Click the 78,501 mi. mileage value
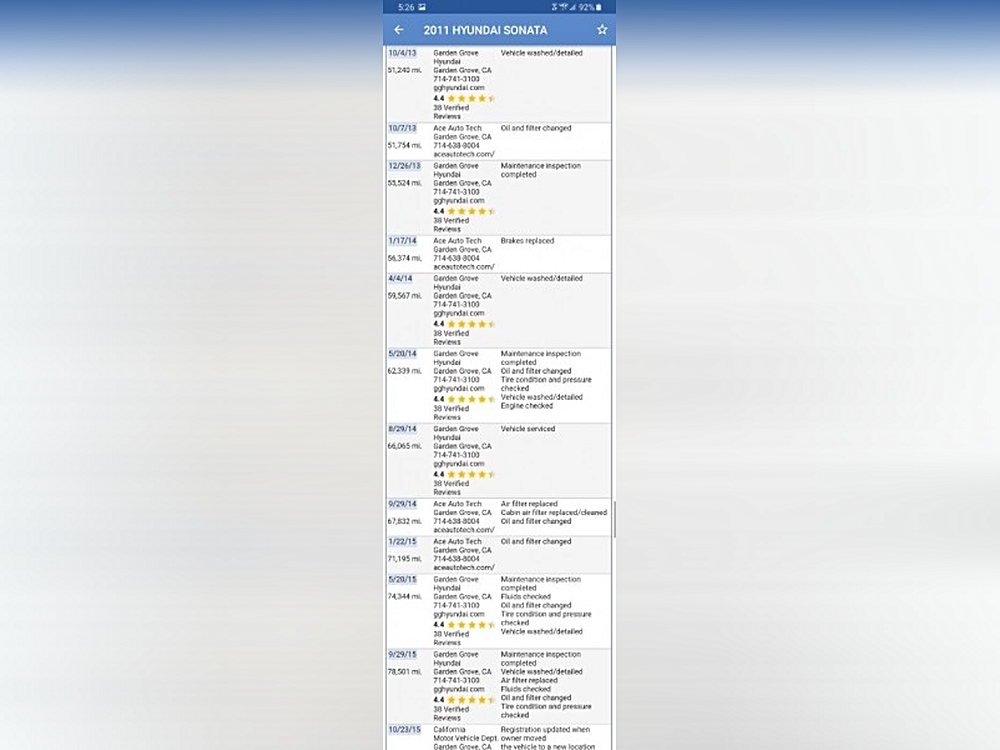 click(x=404, y=672)
